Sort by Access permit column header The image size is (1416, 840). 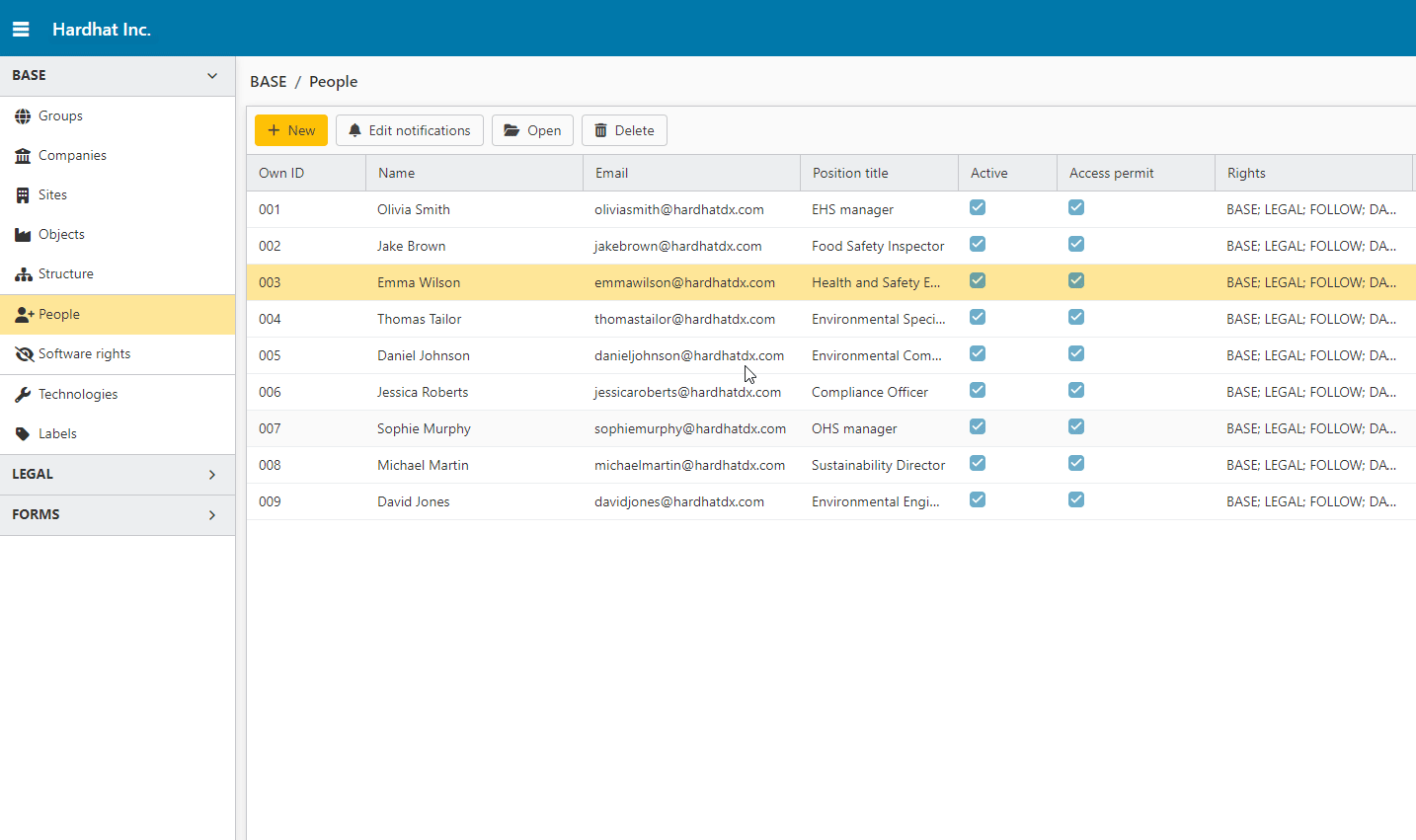[x=1136, y=173]
